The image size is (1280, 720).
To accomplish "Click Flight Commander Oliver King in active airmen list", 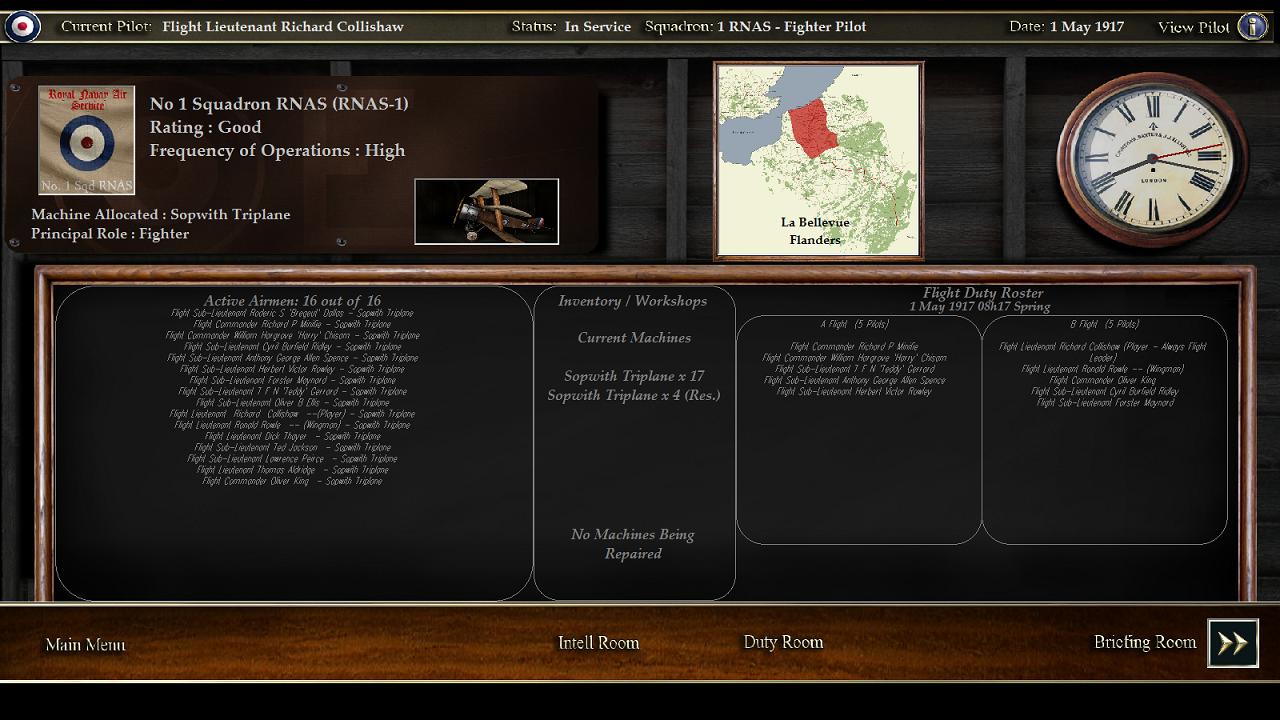I will coord(292,481).
